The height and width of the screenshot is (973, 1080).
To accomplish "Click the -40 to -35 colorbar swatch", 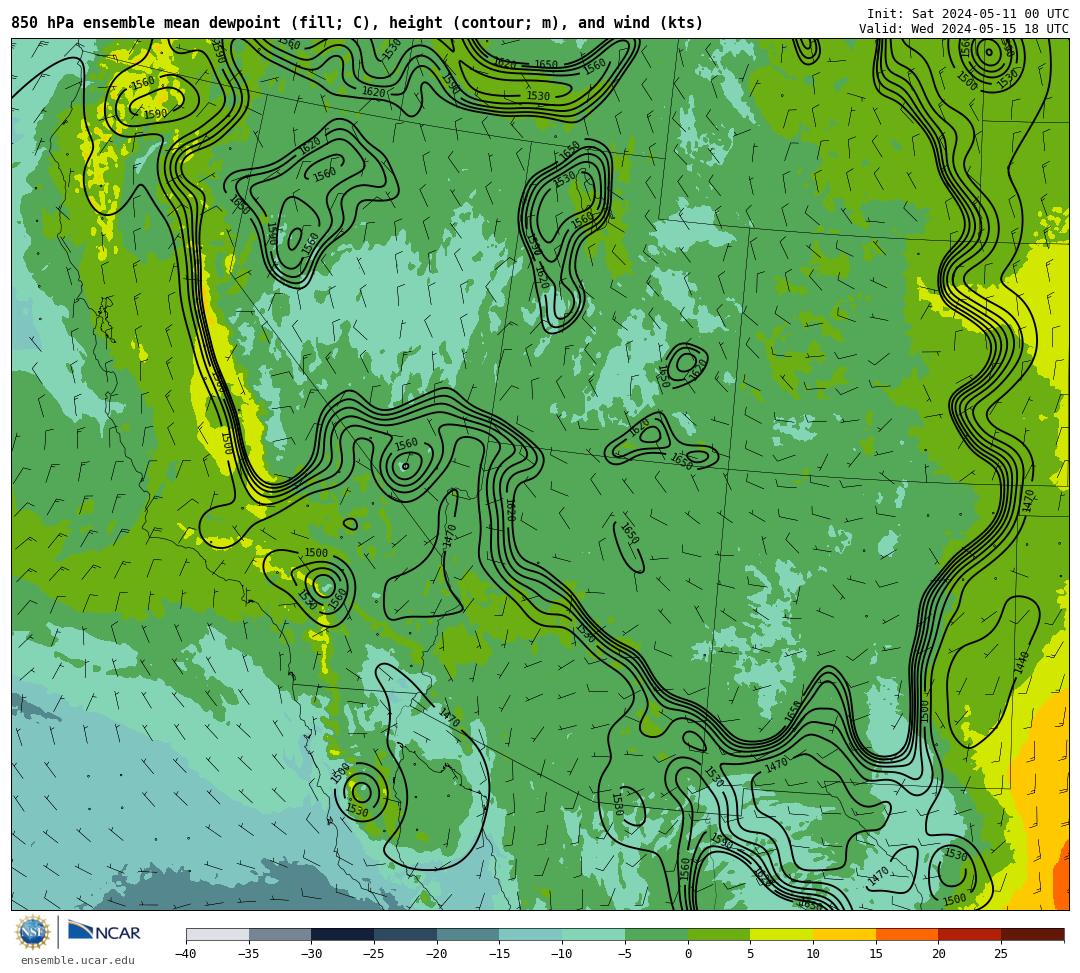I will pos(218,934).
